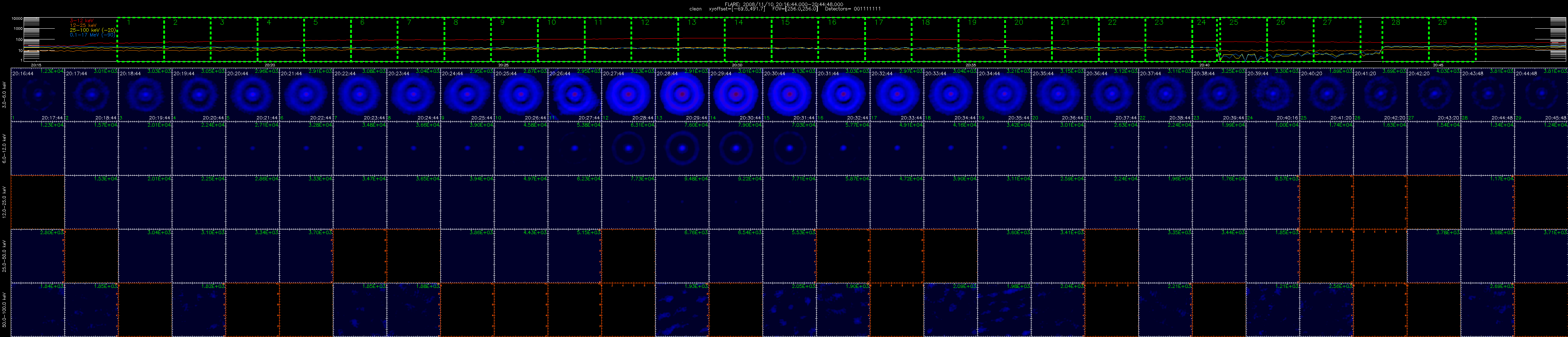View the 6.0-12.0 keV image labeled 7.90E+04
Image resolution: width=1568 pixels, height=337 pixels.
tap(735, 148)
